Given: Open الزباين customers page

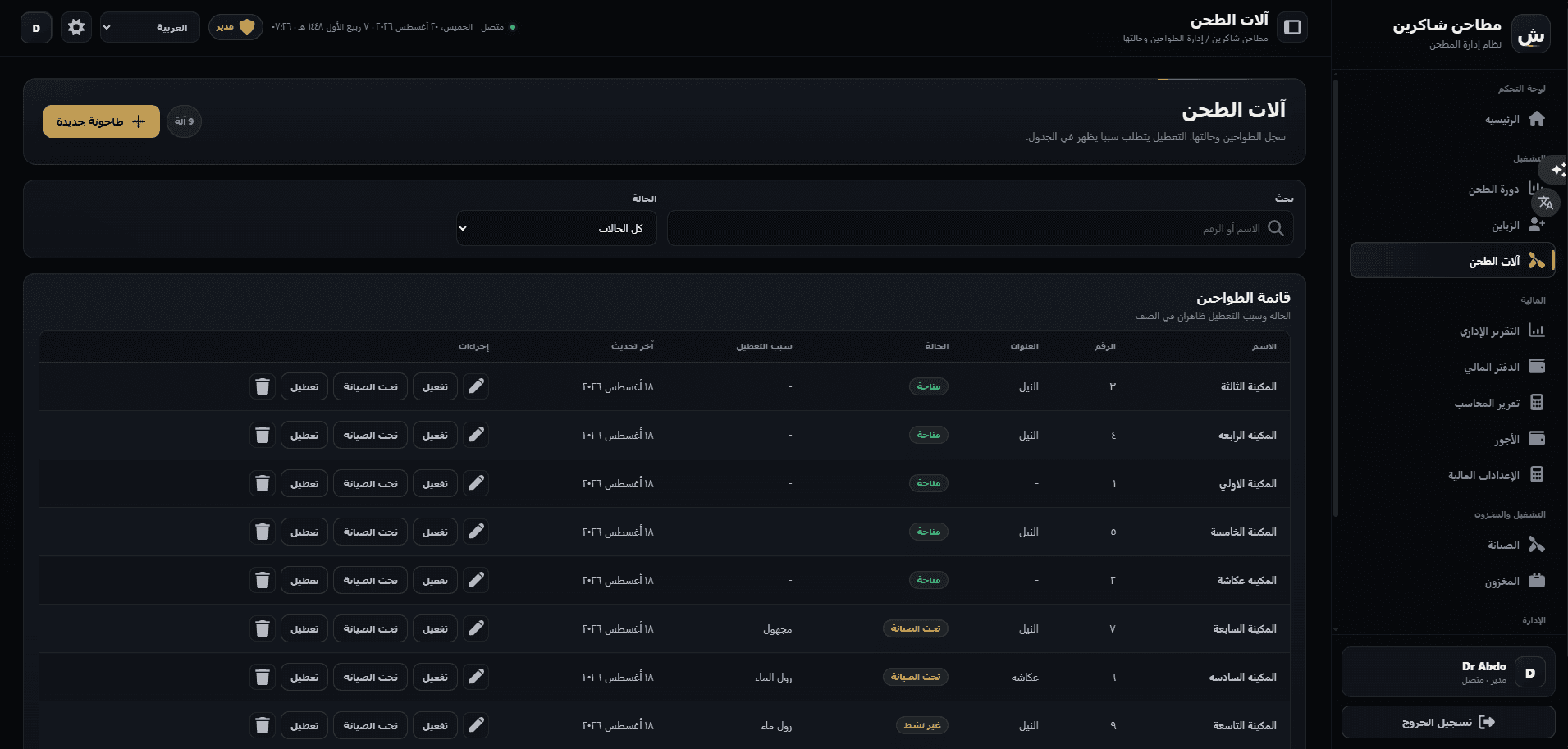Looking at the screenshot, I should pos(1452,225).
